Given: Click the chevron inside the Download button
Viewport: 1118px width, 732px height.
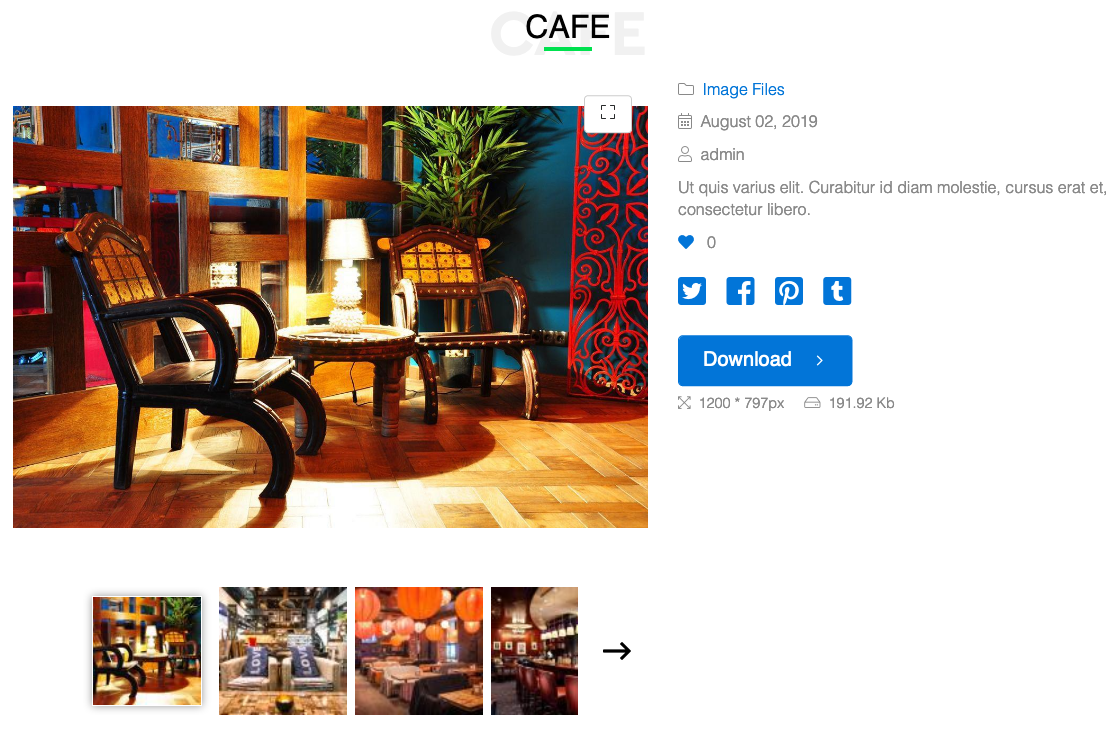Looking at the screenshot, I should tap(820, 360).
